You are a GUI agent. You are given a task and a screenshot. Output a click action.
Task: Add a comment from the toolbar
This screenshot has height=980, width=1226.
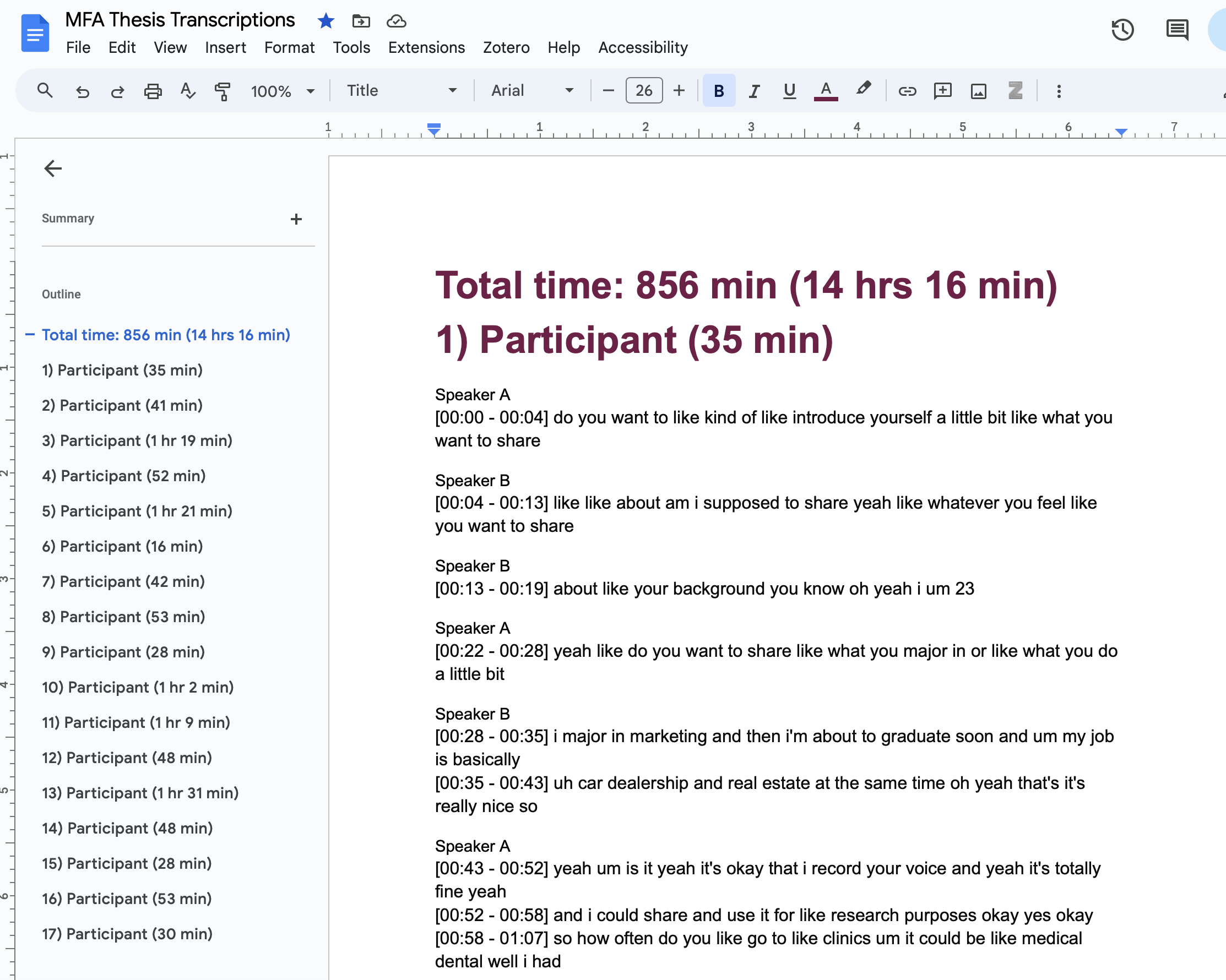[x=942, y=91]
